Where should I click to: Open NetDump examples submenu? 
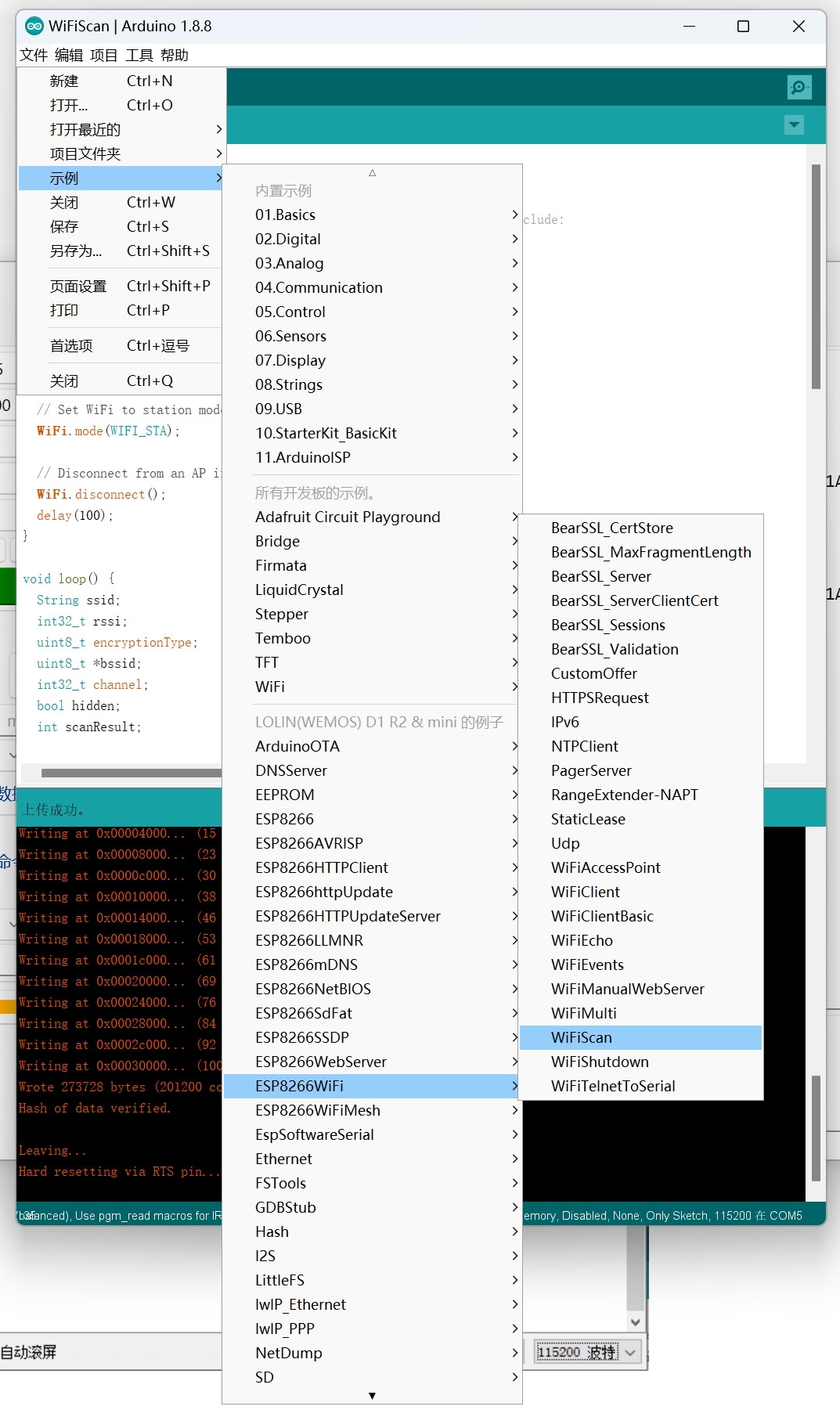(372, 1353)
